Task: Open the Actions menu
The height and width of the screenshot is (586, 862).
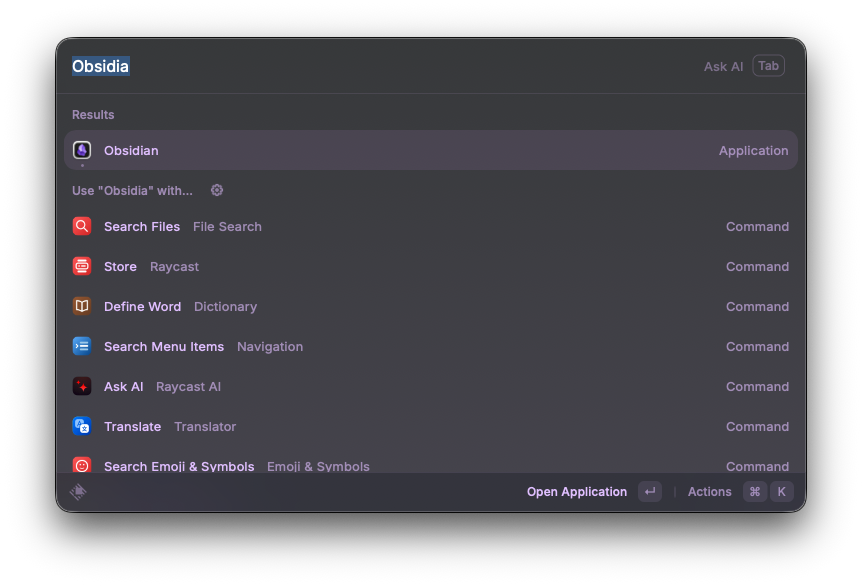Action: pos(710,492)
